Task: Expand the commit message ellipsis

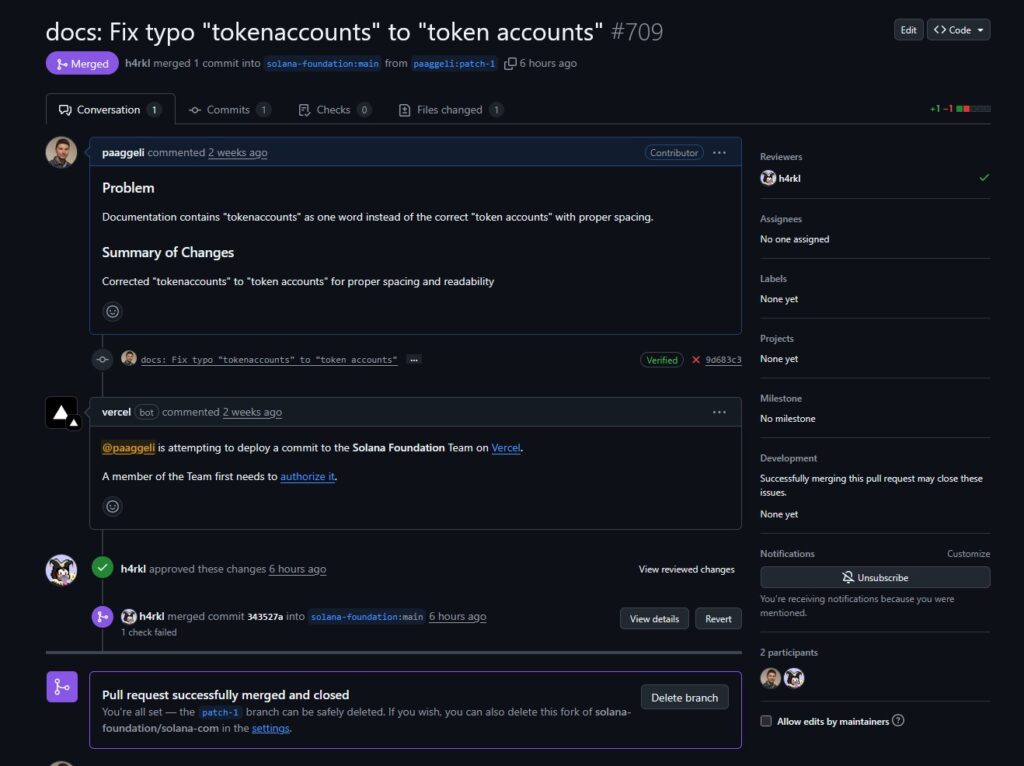Action: 414,360
